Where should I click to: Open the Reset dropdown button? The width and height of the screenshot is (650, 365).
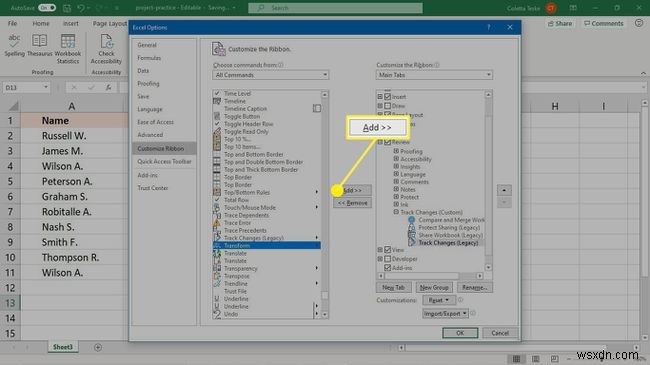click(439, 300)
